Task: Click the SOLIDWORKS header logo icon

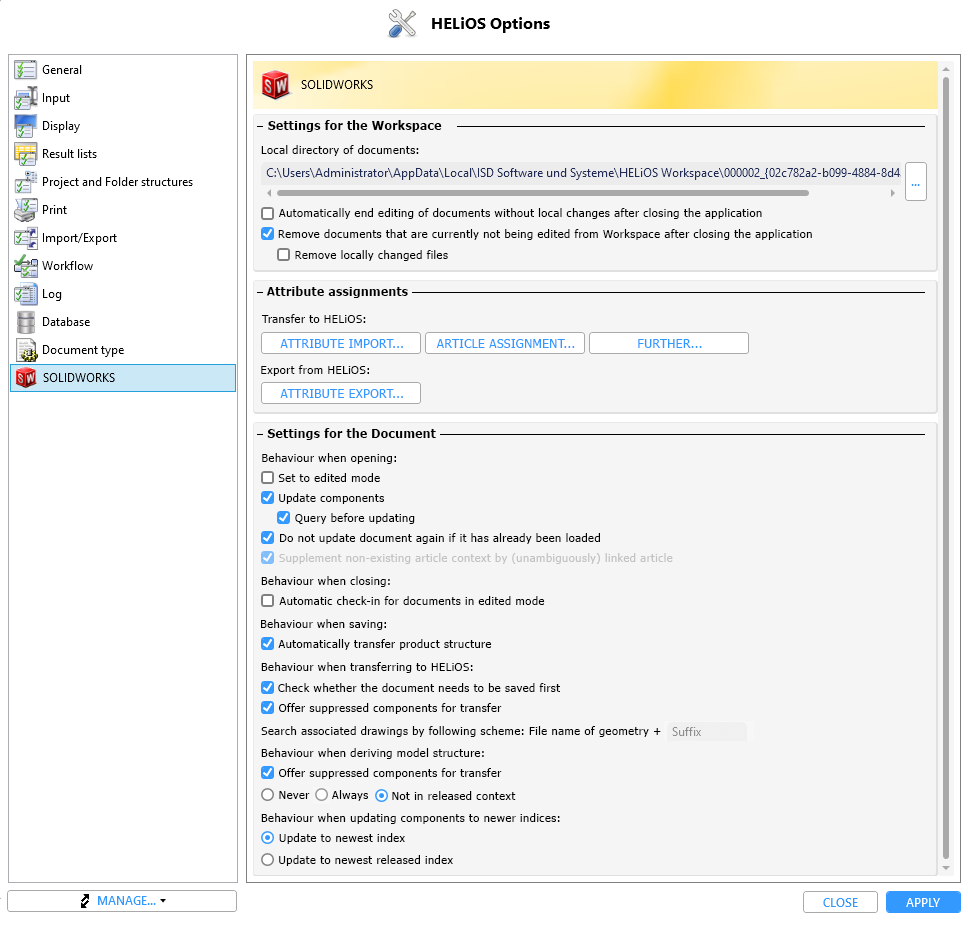Action: coord(275,85)
